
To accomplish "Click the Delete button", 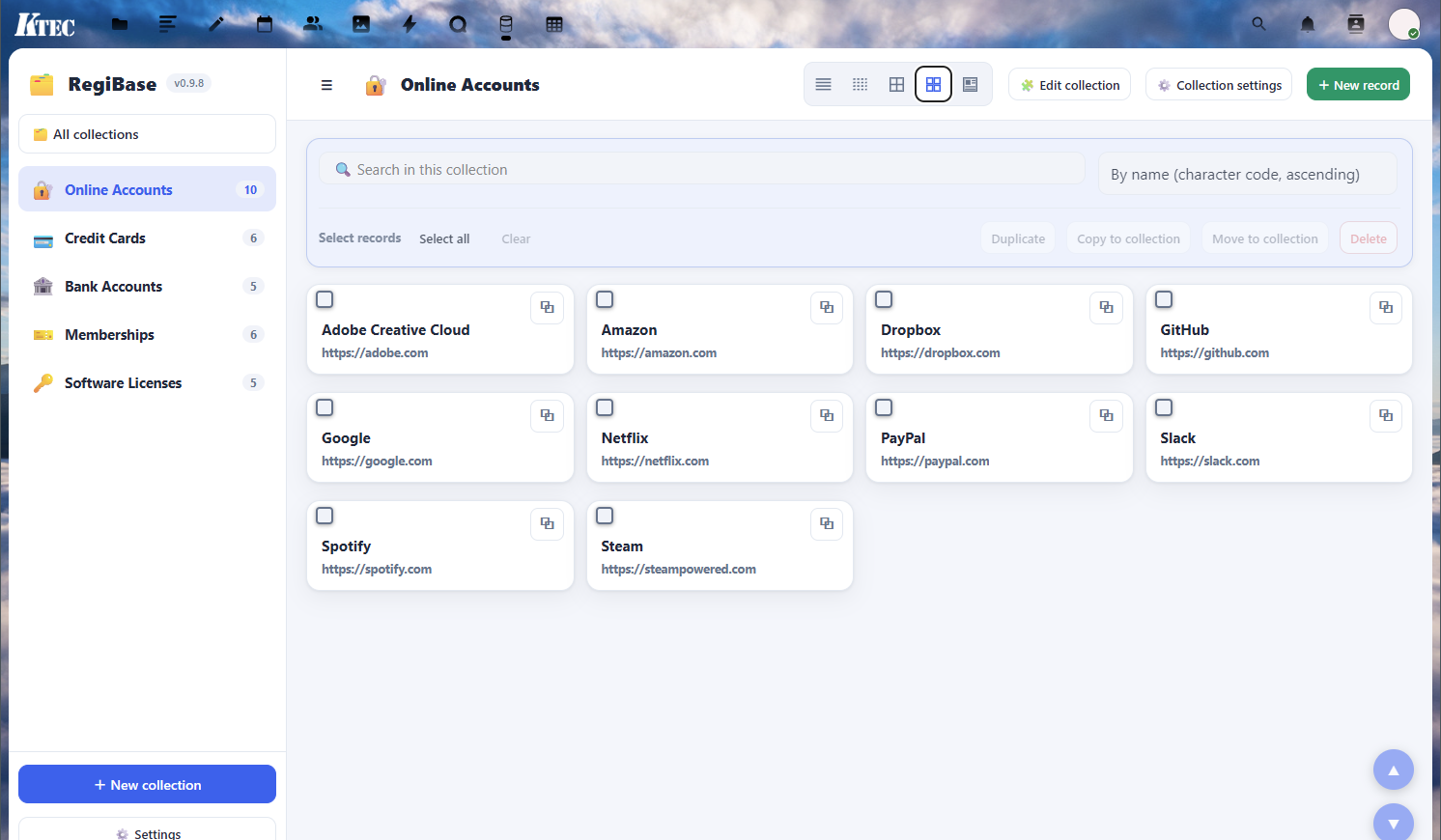I will click(x=1369, y=238).
